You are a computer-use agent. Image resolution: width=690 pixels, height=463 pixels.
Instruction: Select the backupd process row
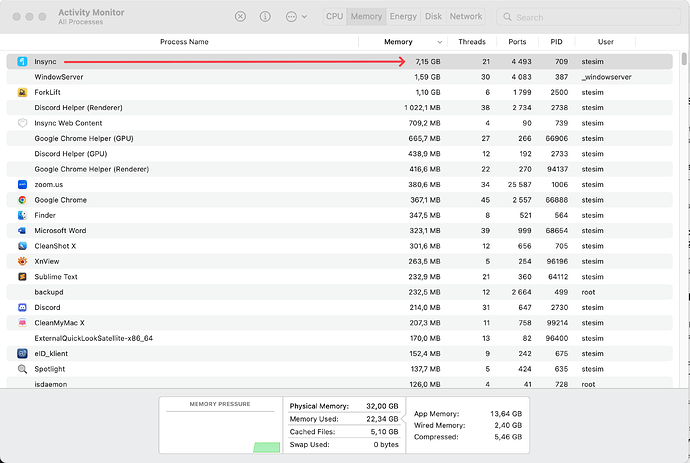pos(339,292)
